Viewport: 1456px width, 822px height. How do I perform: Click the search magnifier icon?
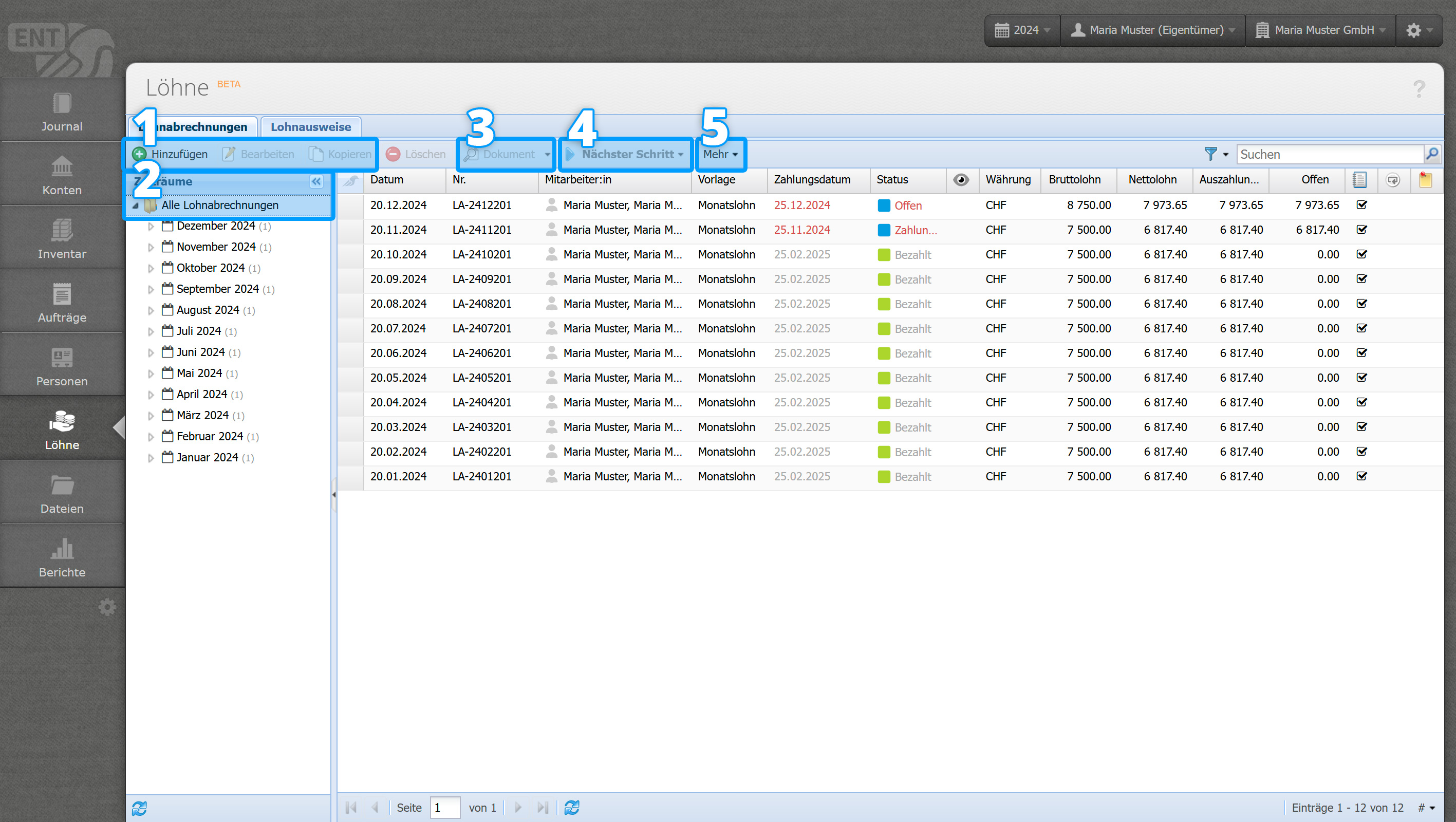[1432, 154]
